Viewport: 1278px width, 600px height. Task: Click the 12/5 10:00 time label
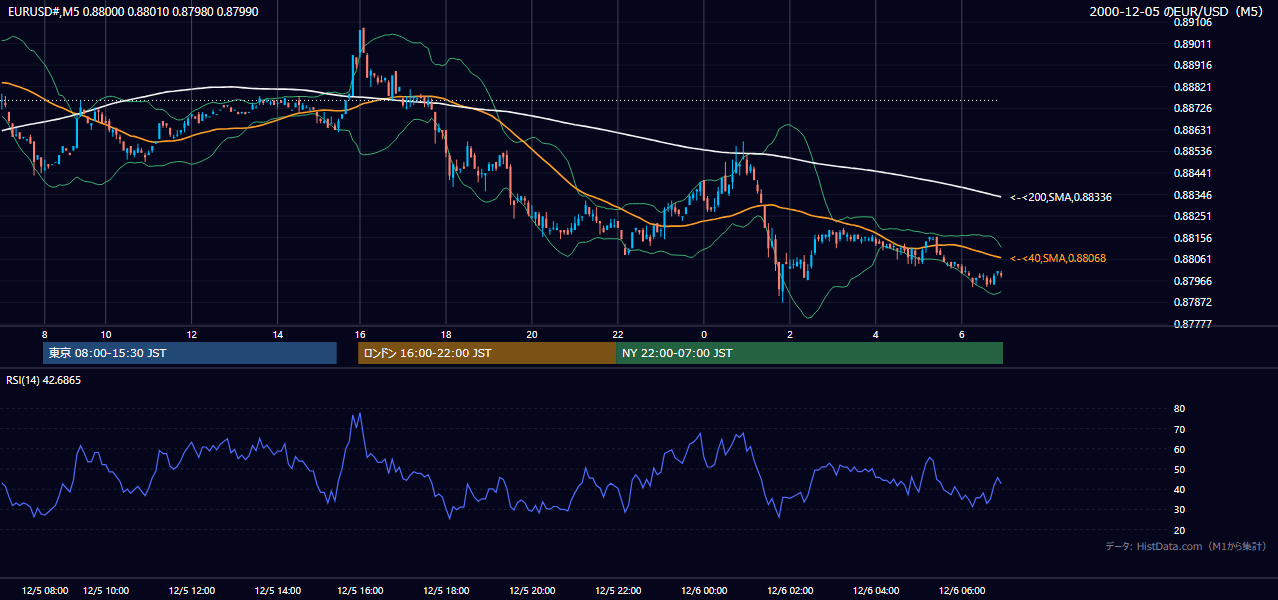point(105,591)
